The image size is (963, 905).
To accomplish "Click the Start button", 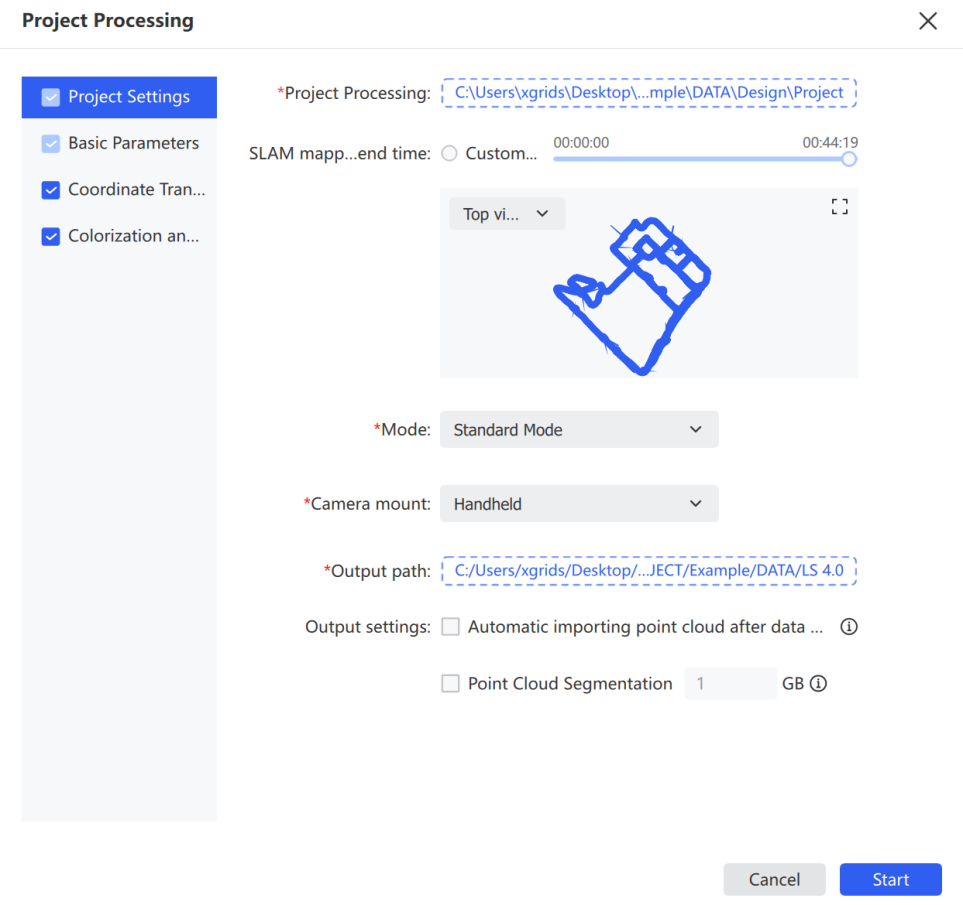I will click(891, 880).
